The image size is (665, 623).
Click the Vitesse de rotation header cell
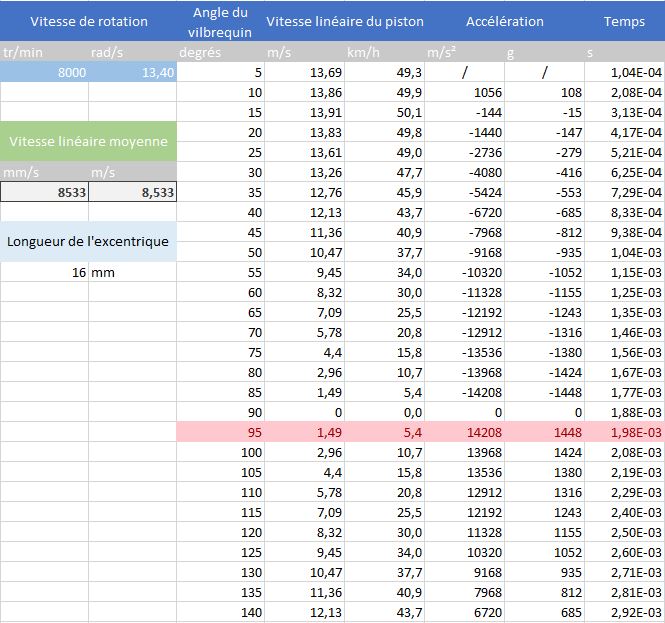(x=88, y=21)
